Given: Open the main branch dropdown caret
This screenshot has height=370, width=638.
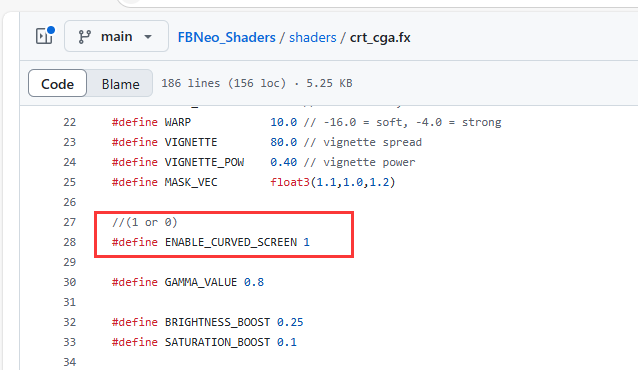Looking at the screenshot, I should pos(148,37).
